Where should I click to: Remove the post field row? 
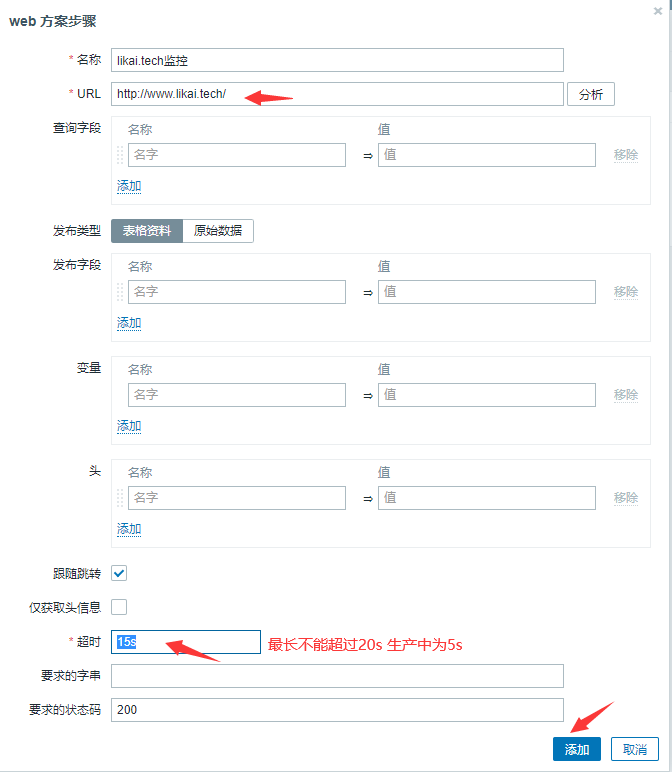tap(626, 292)
